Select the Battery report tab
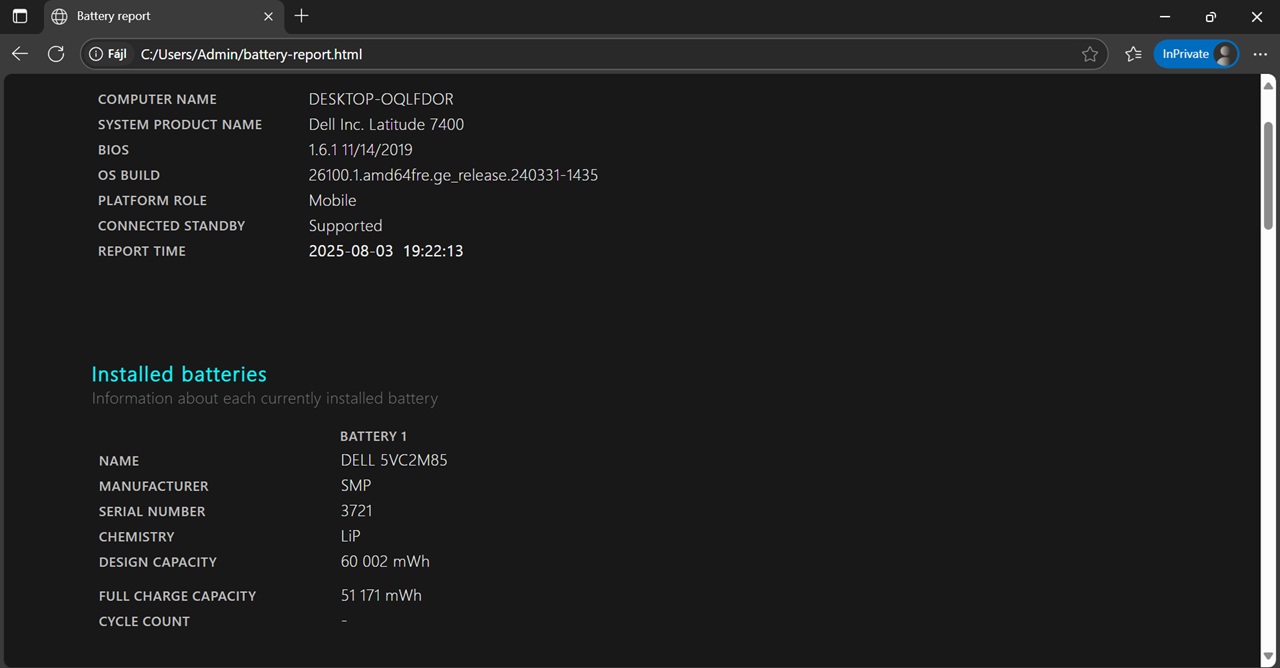 tap(164, 17)
